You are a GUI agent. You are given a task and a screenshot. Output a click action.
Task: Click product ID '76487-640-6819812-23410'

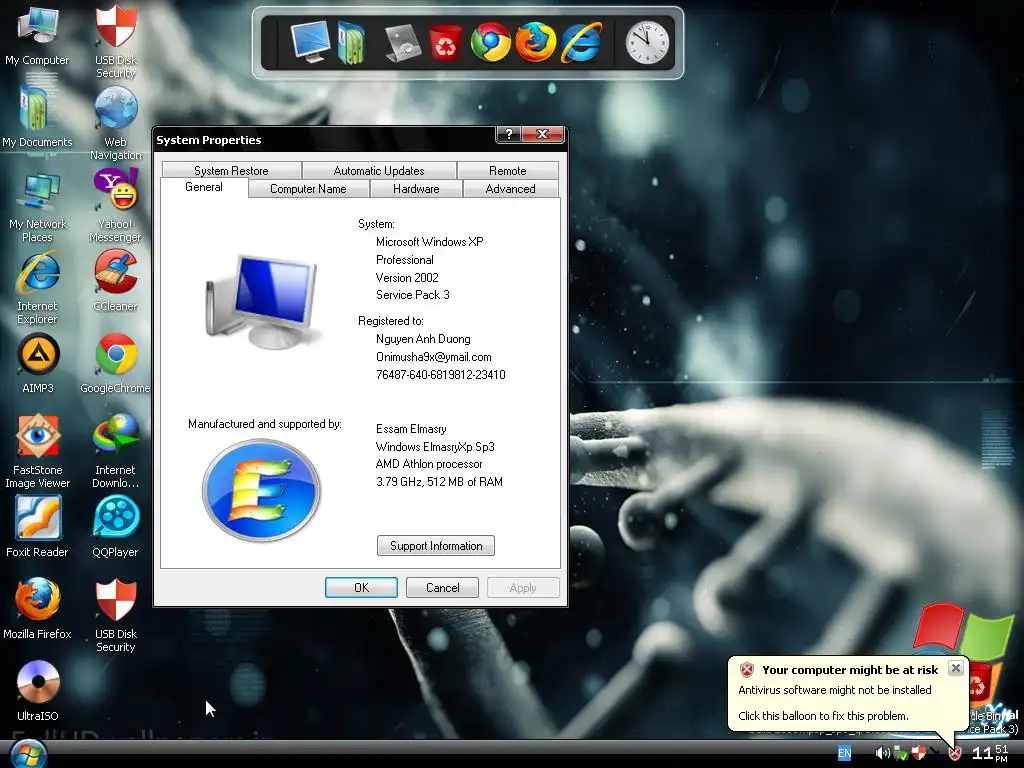(x=441, y=375)
